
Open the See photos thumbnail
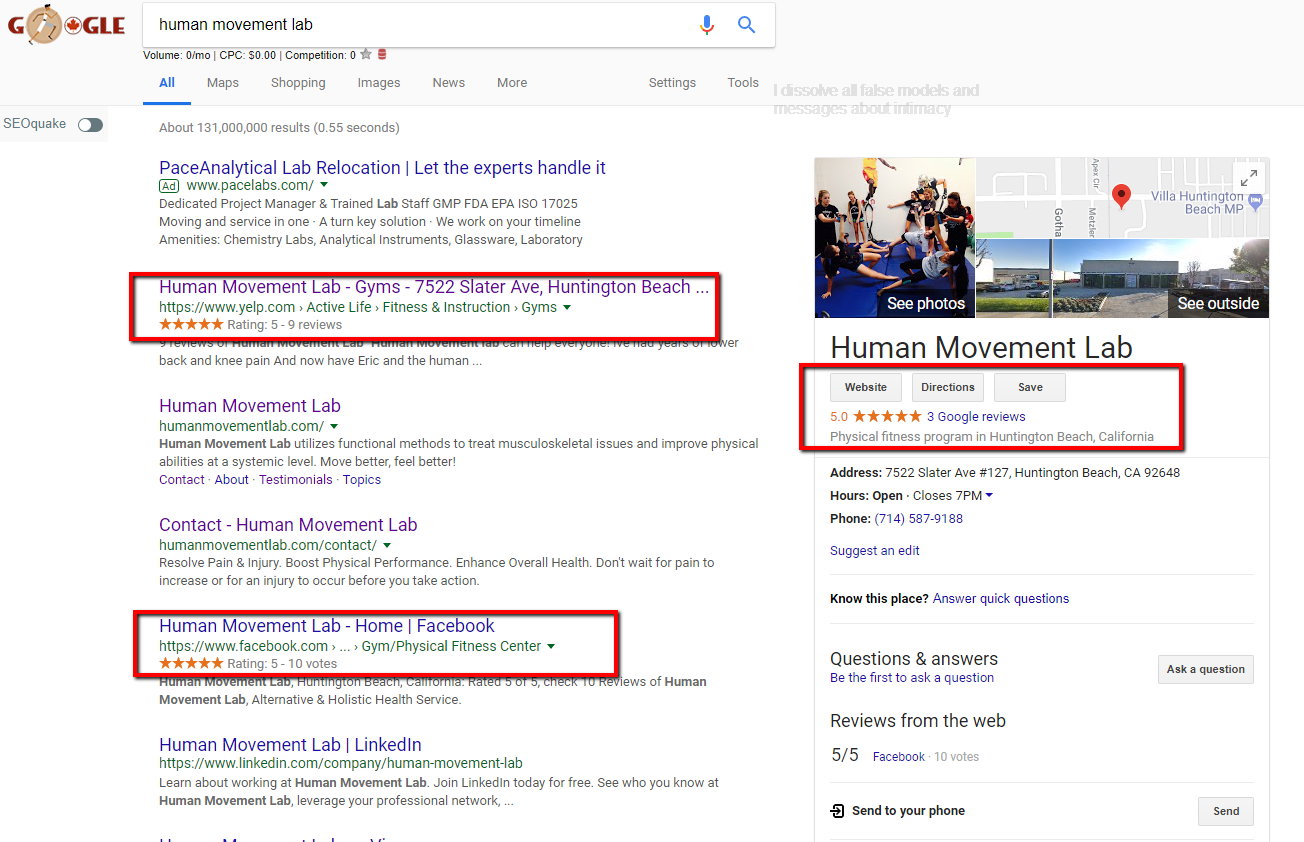pyautogui.click(x=895, y=238)
